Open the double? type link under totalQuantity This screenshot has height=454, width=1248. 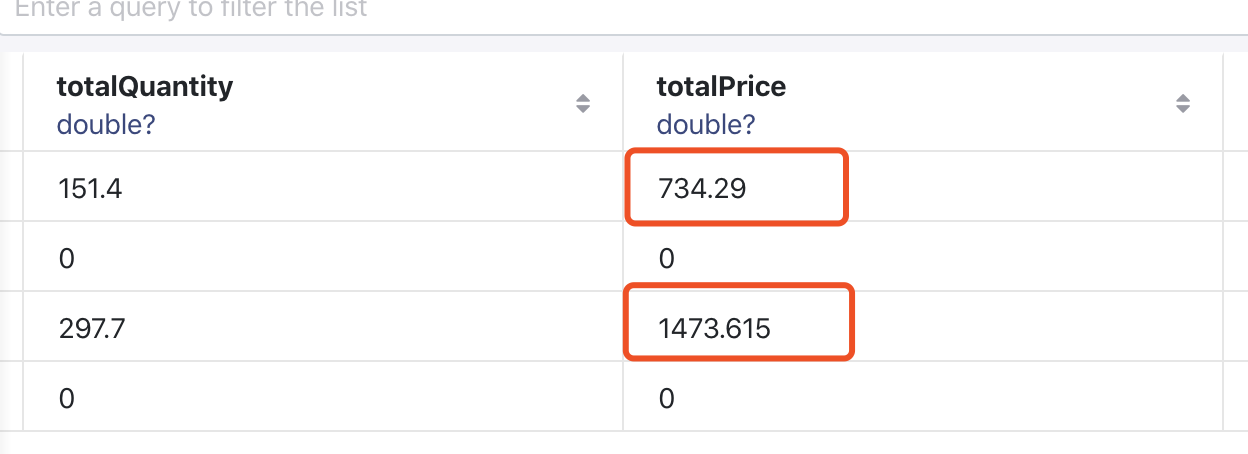105,125
